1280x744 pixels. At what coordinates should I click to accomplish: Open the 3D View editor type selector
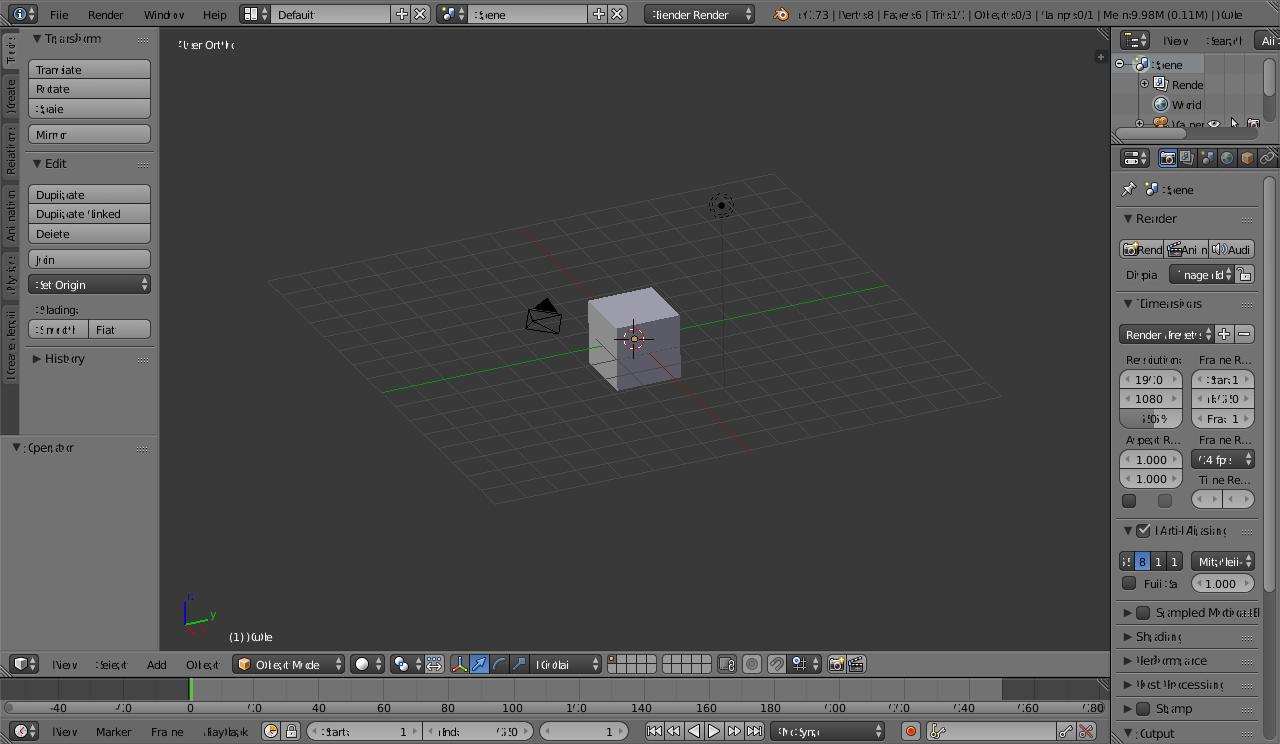[x=24, y=664]
